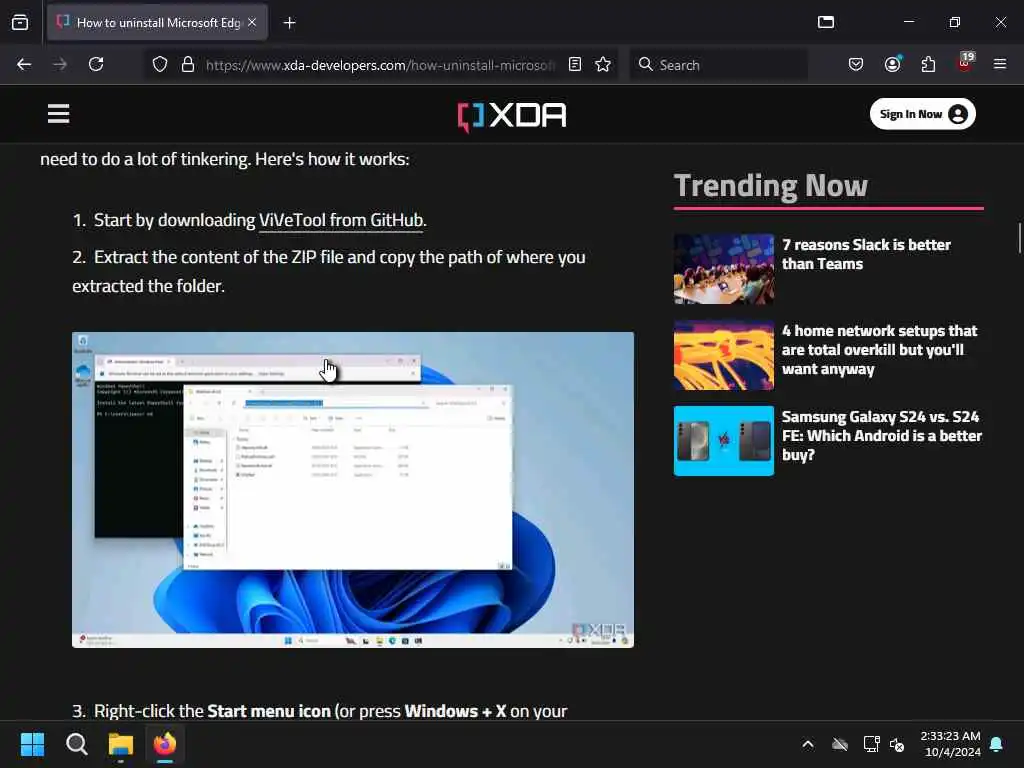Screen dimensions: 1024x768
Task: Open network status tray icon
Action: 871,744
